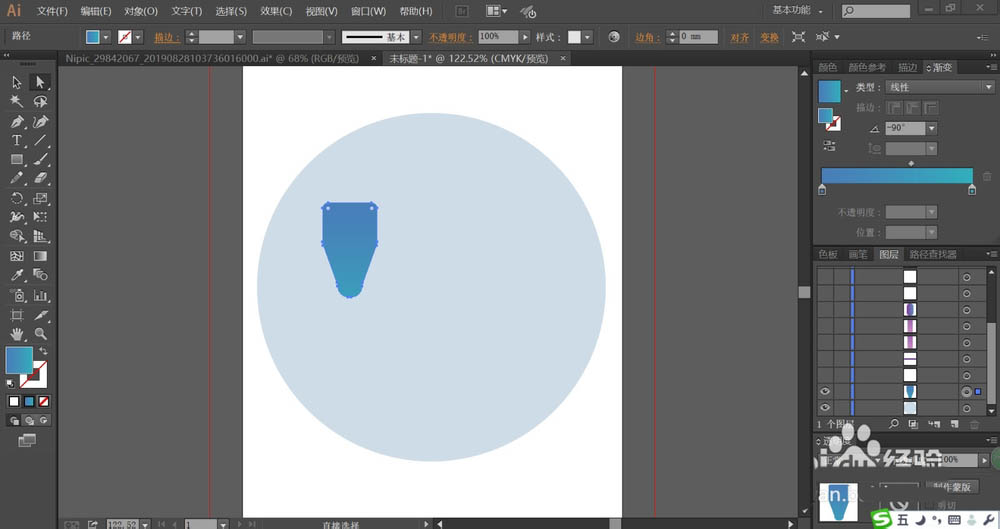Click 不透明度 link in control bar
This screenshot has height=529, width=1000.
pos(450,38)
